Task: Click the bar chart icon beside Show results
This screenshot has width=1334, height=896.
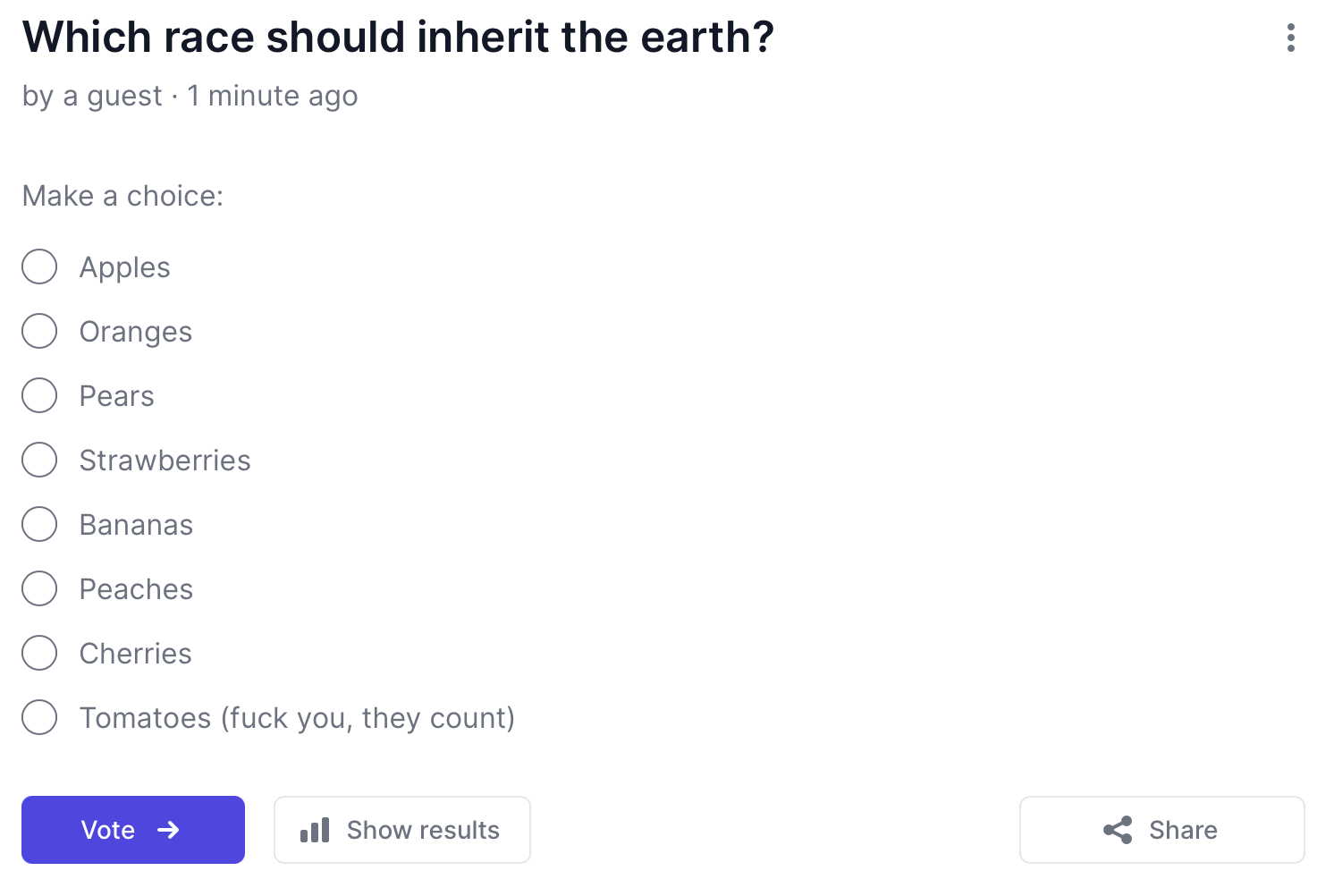Action: [315, 831]
